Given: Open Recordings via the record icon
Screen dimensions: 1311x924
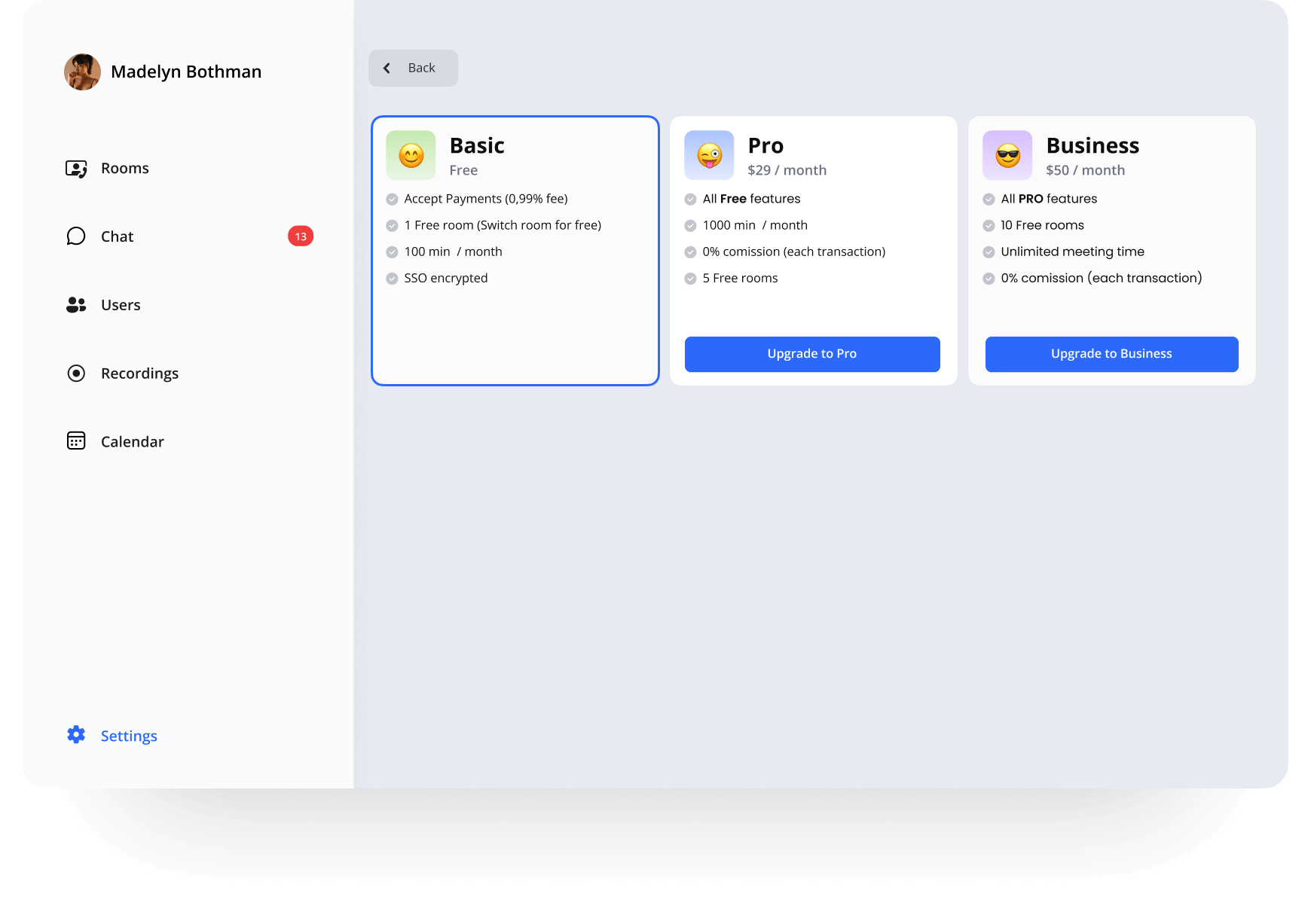Looking at the screenshot, I should click(x=76, y=373).
